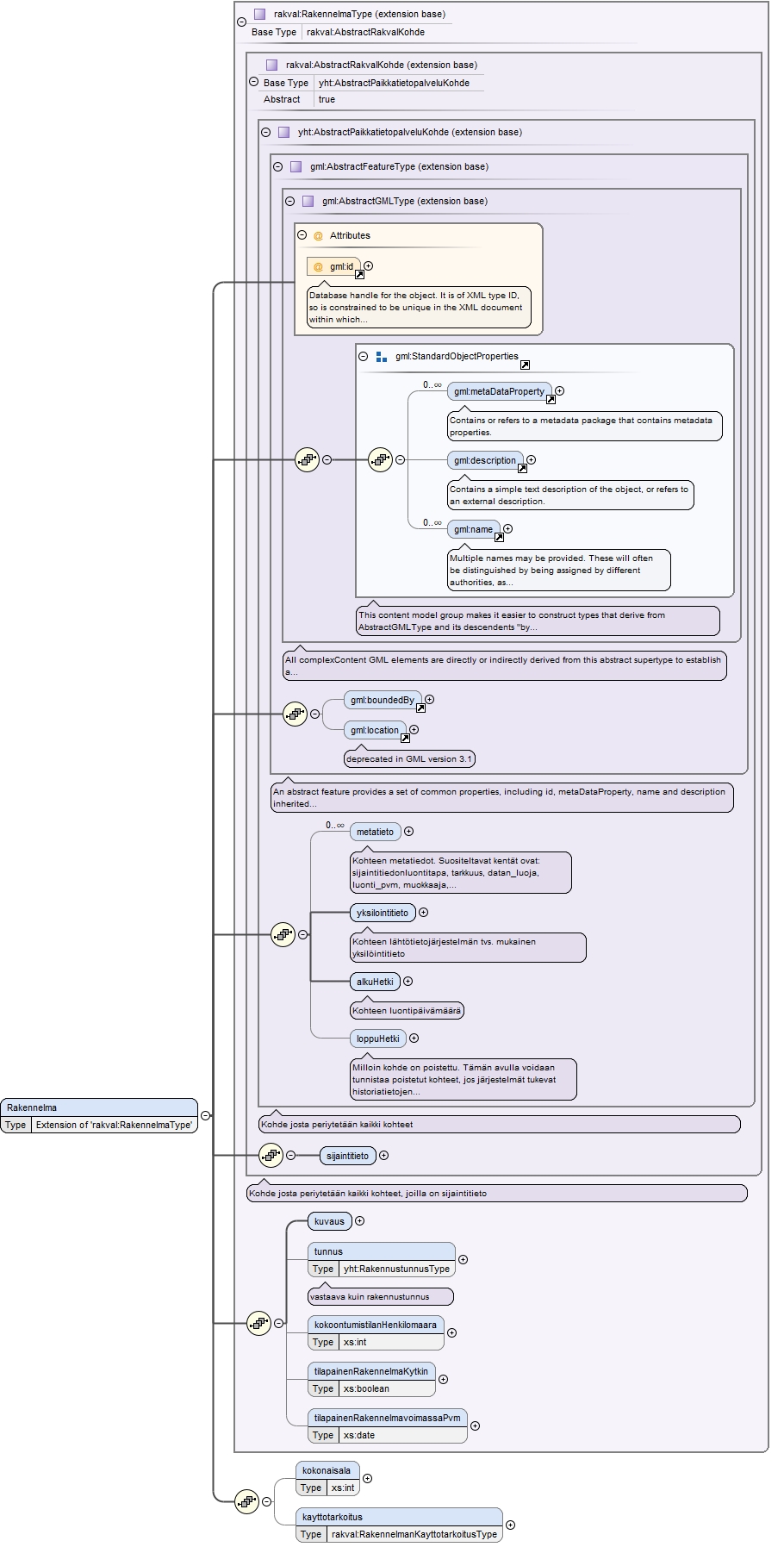This screenshot has height=1547, width=784.
Task: Follow reference arrow on gml:StandardObjectProperties
Action: (525, 365)
